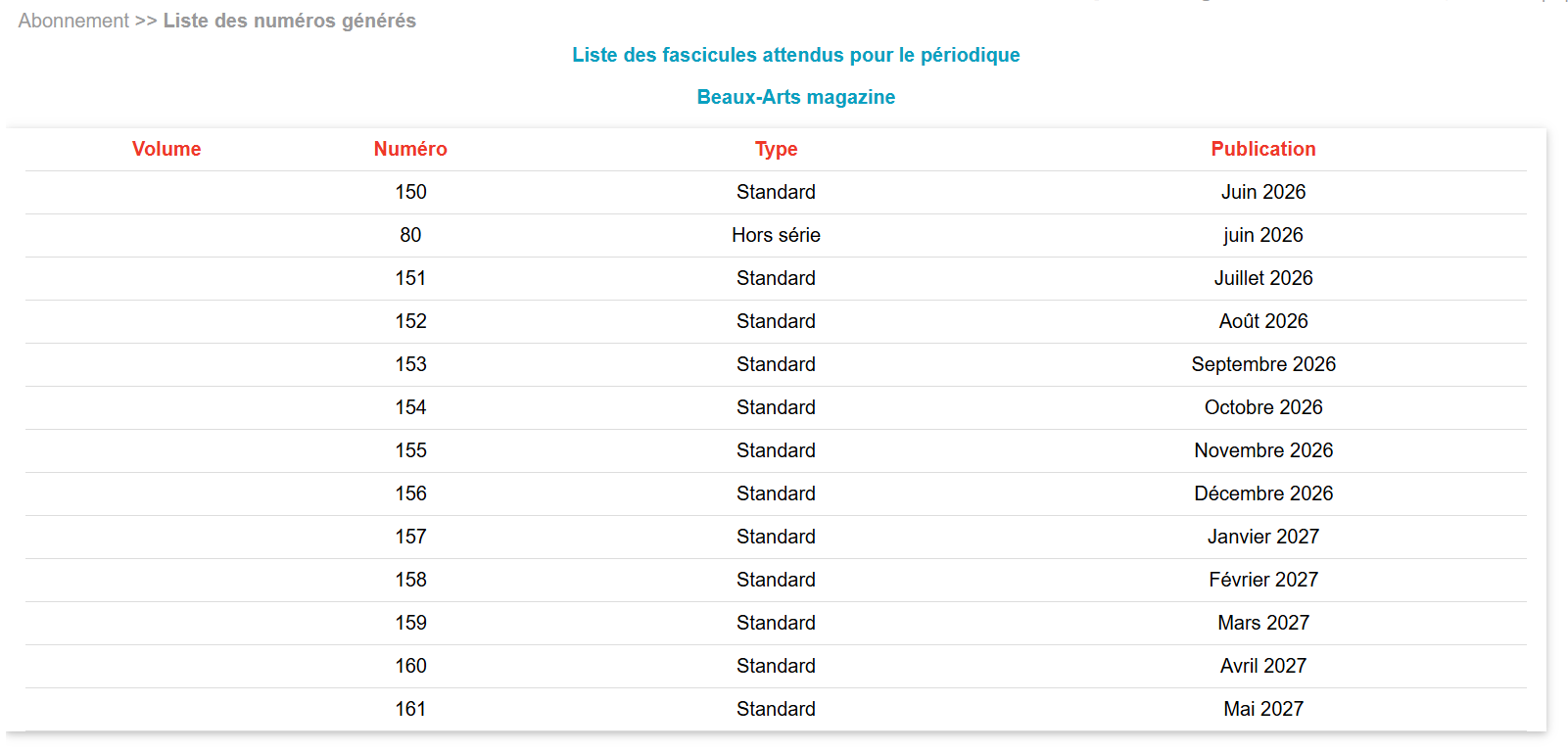Click issue number 156 cell
1568x751 pixels.
coord(411,493)
